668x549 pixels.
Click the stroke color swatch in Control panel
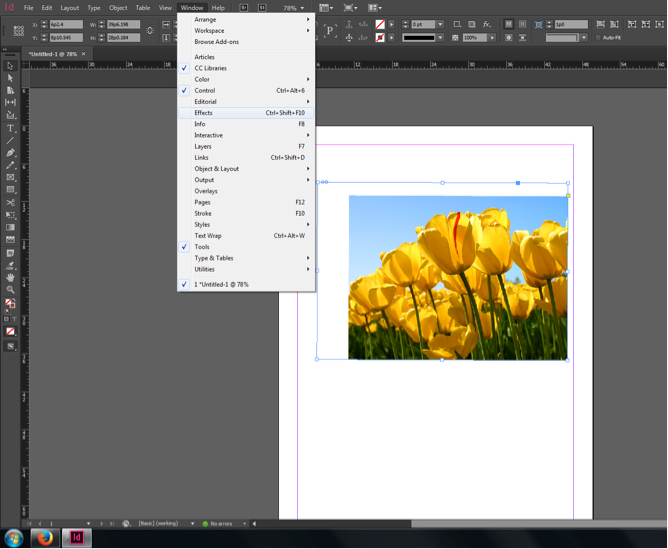380,37
